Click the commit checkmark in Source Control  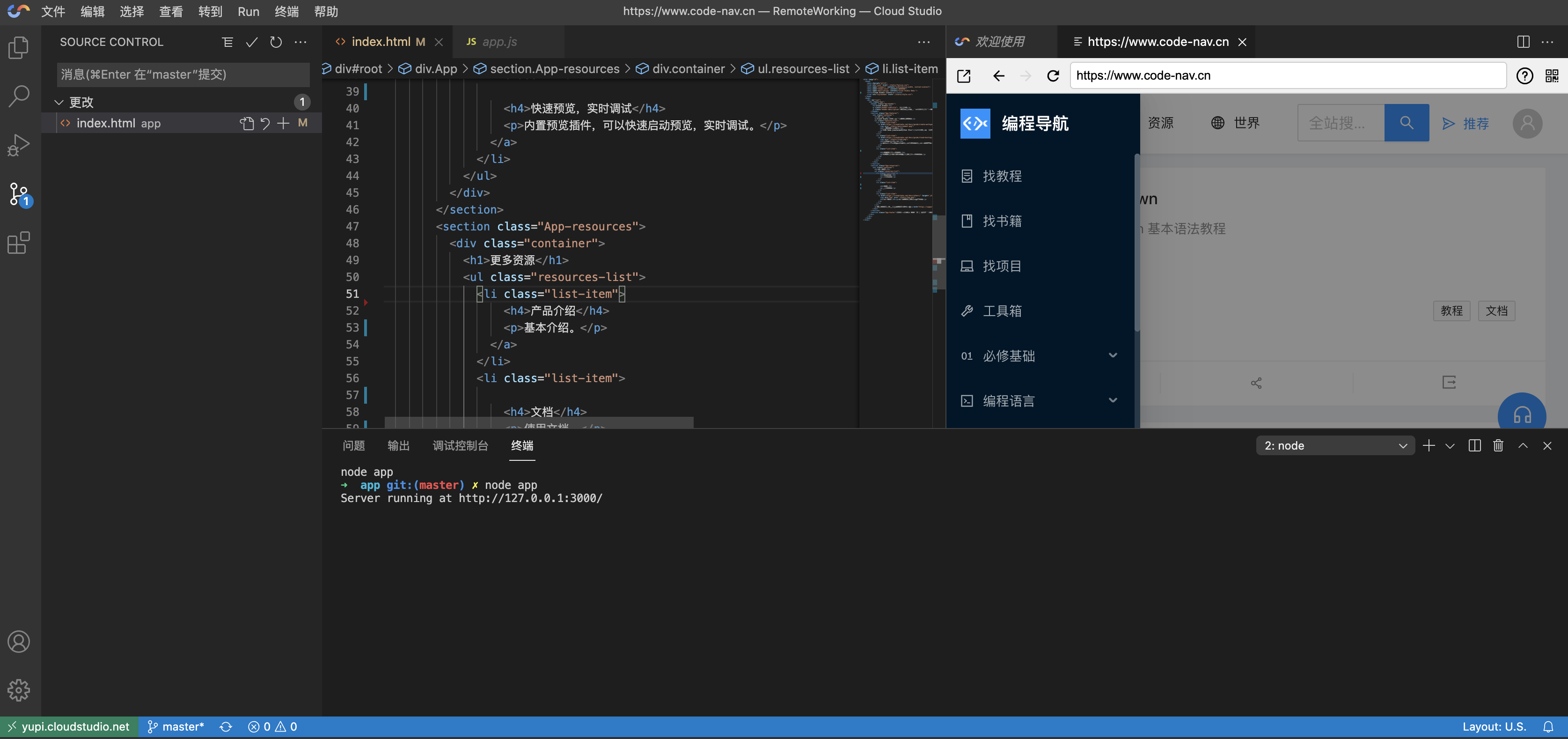pos(251,42)
